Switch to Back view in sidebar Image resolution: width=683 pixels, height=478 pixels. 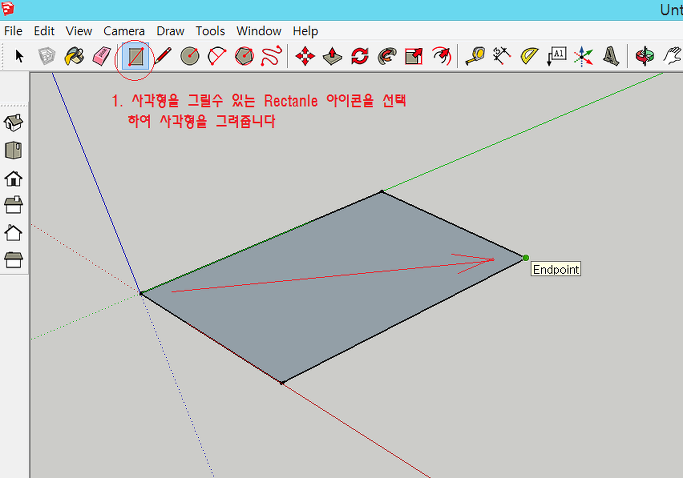click(14, 233)
